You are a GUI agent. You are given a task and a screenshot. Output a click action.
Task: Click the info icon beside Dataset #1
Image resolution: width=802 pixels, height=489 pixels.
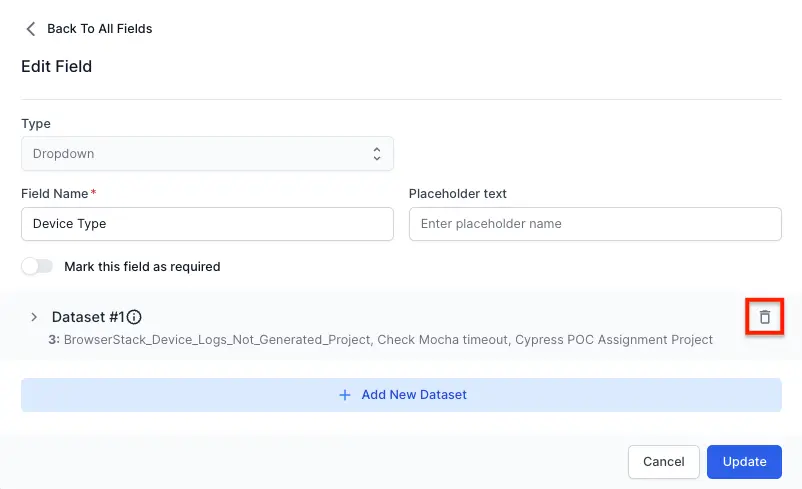click(x=134, y=317)
